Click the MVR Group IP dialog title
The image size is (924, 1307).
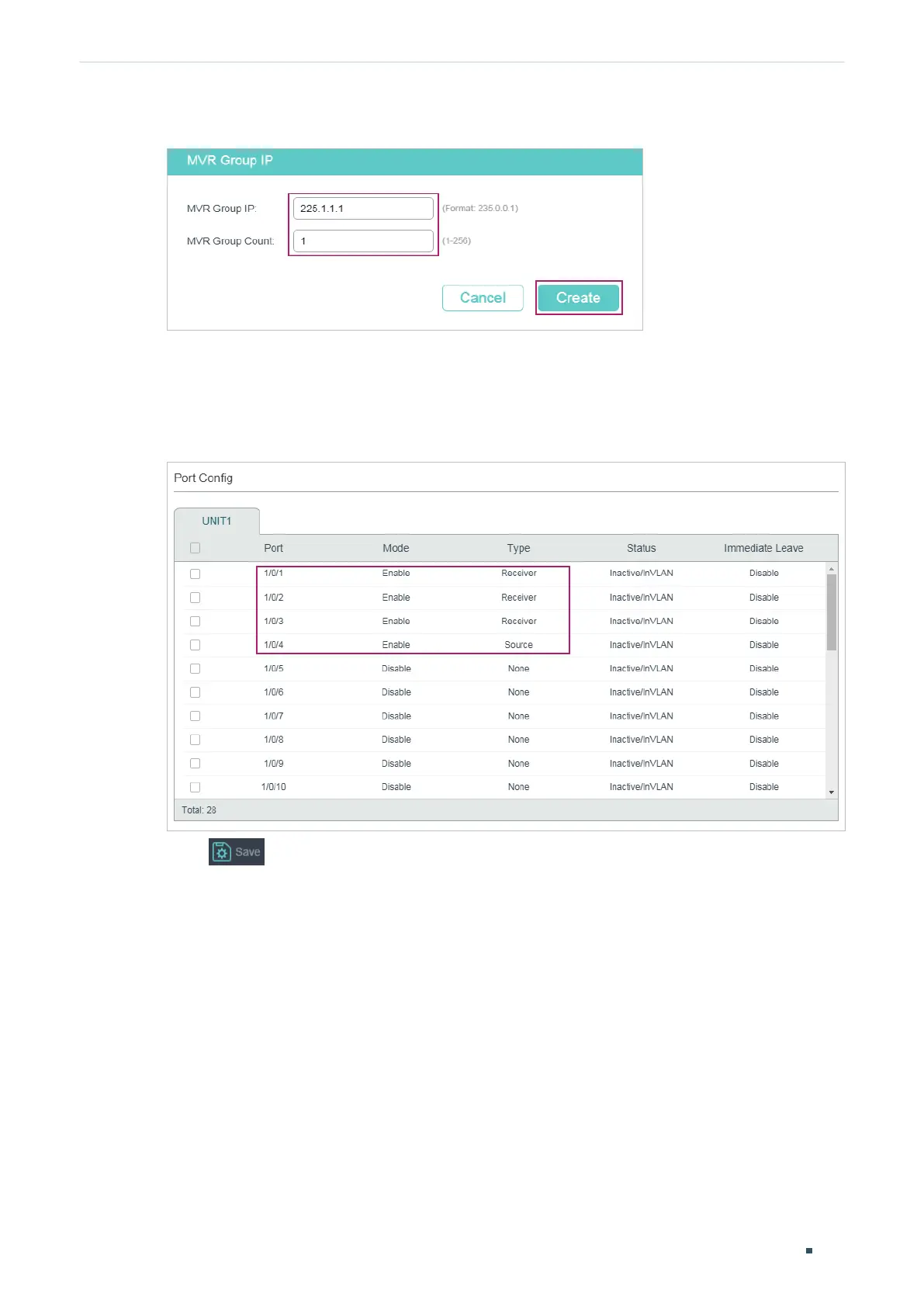[230, 161]
